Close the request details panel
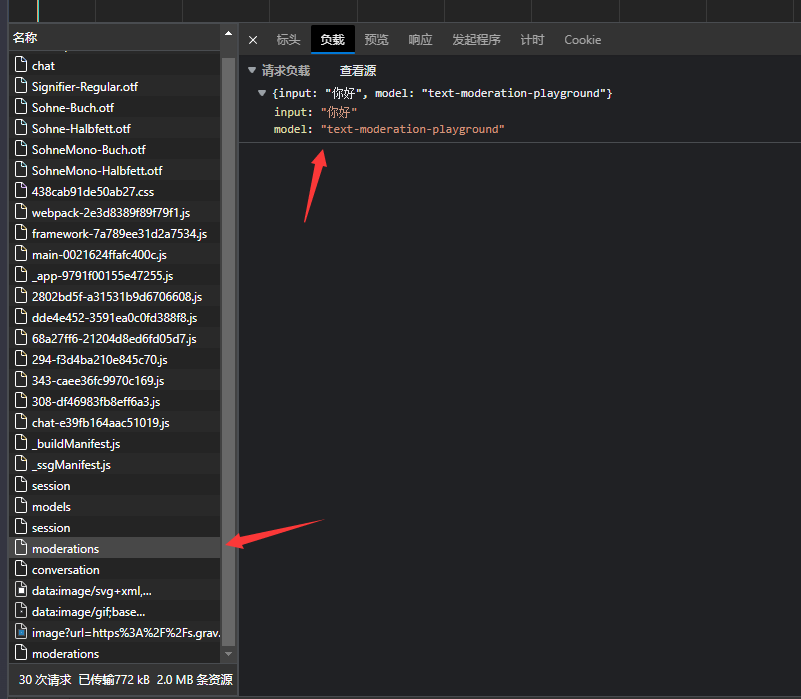801x699 pixels. [x=253, y=40]
